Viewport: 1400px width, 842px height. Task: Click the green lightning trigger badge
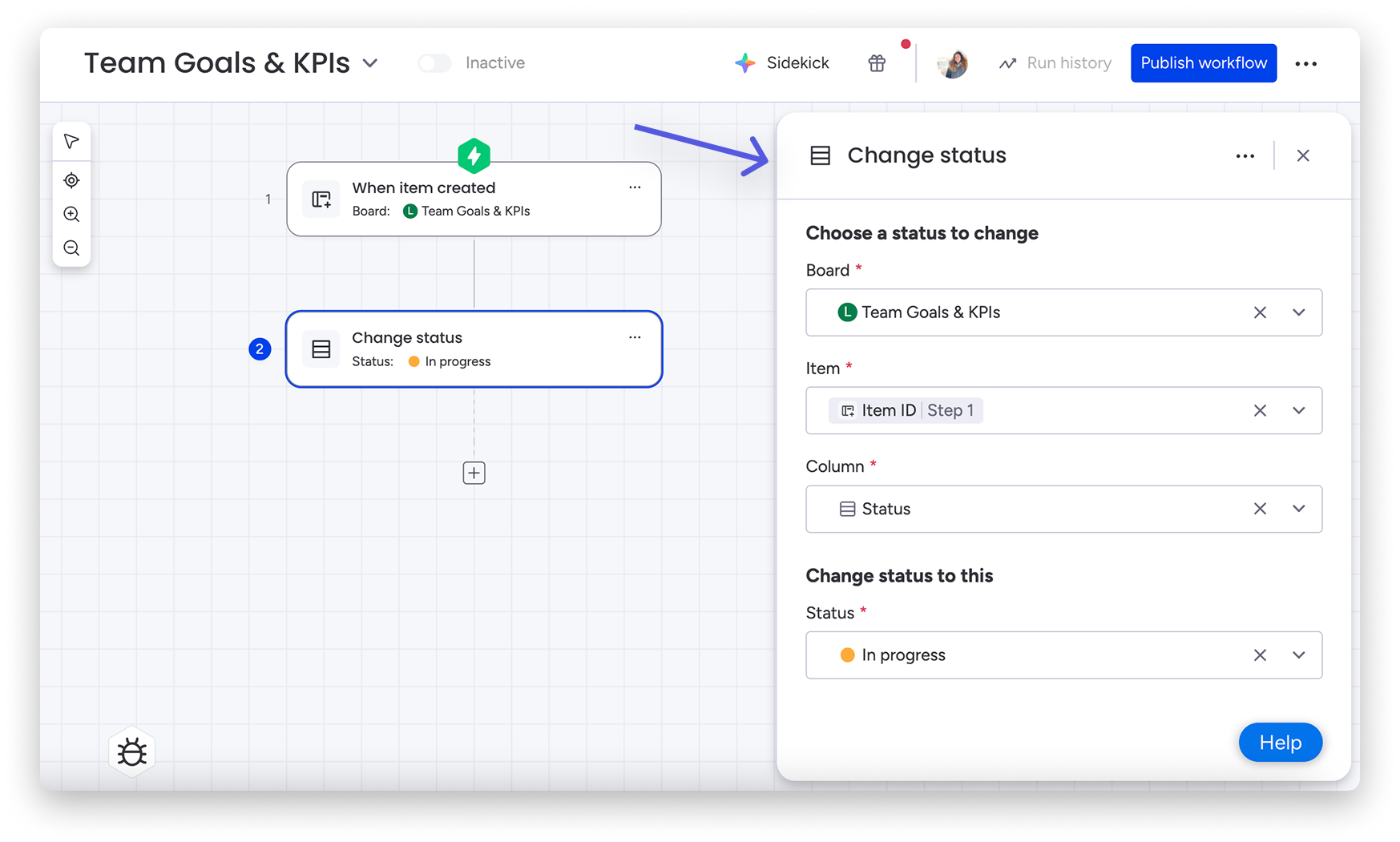click(474, 155)
